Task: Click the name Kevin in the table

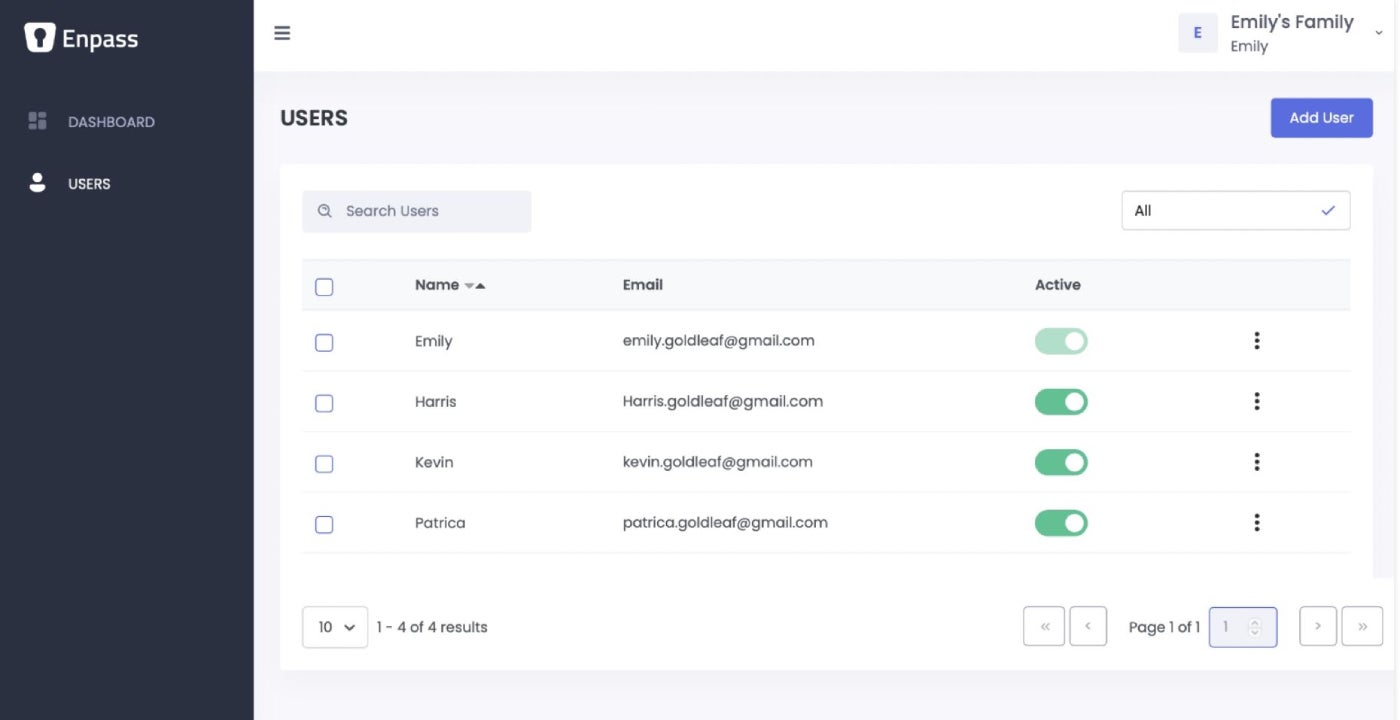Action: coord(434,462)
